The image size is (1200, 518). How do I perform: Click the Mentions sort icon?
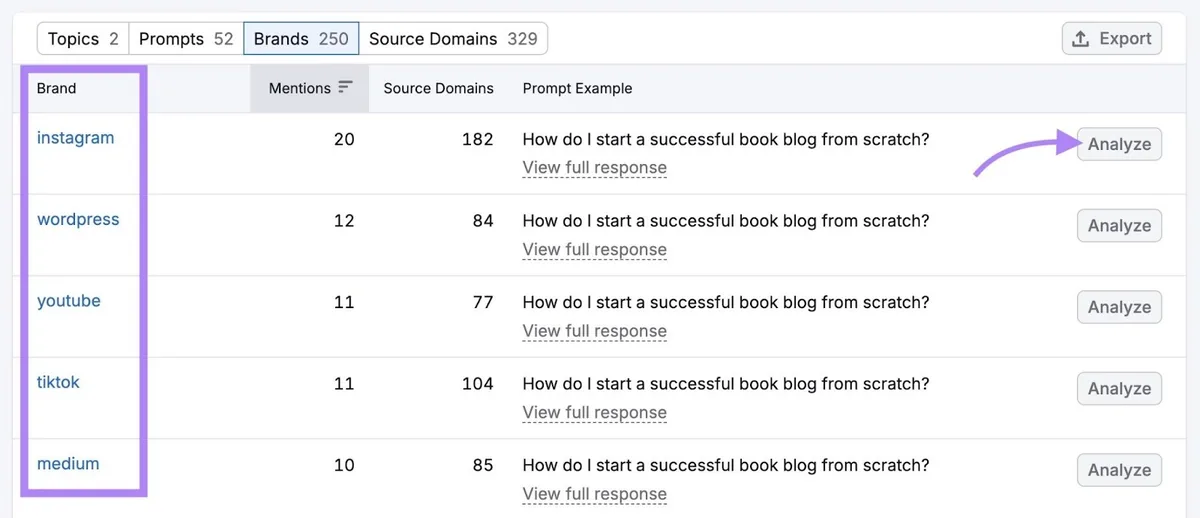click(346, 87)
